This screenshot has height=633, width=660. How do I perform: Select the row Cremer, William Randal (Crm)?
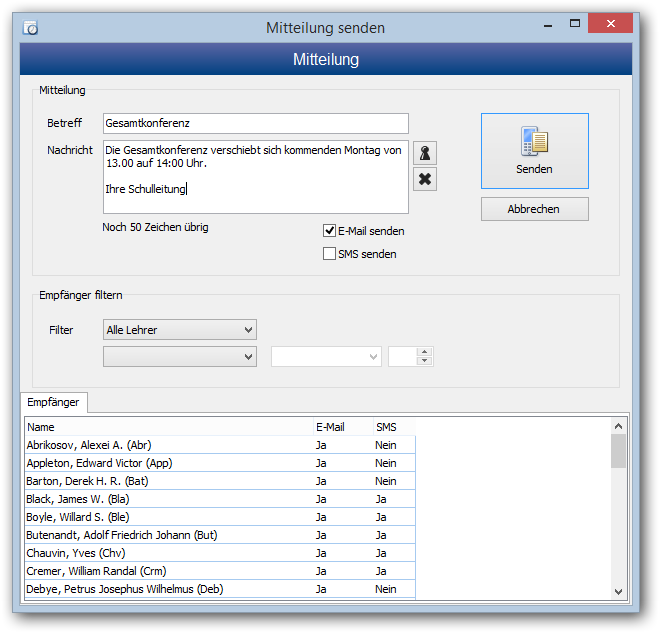pos(220,571)
